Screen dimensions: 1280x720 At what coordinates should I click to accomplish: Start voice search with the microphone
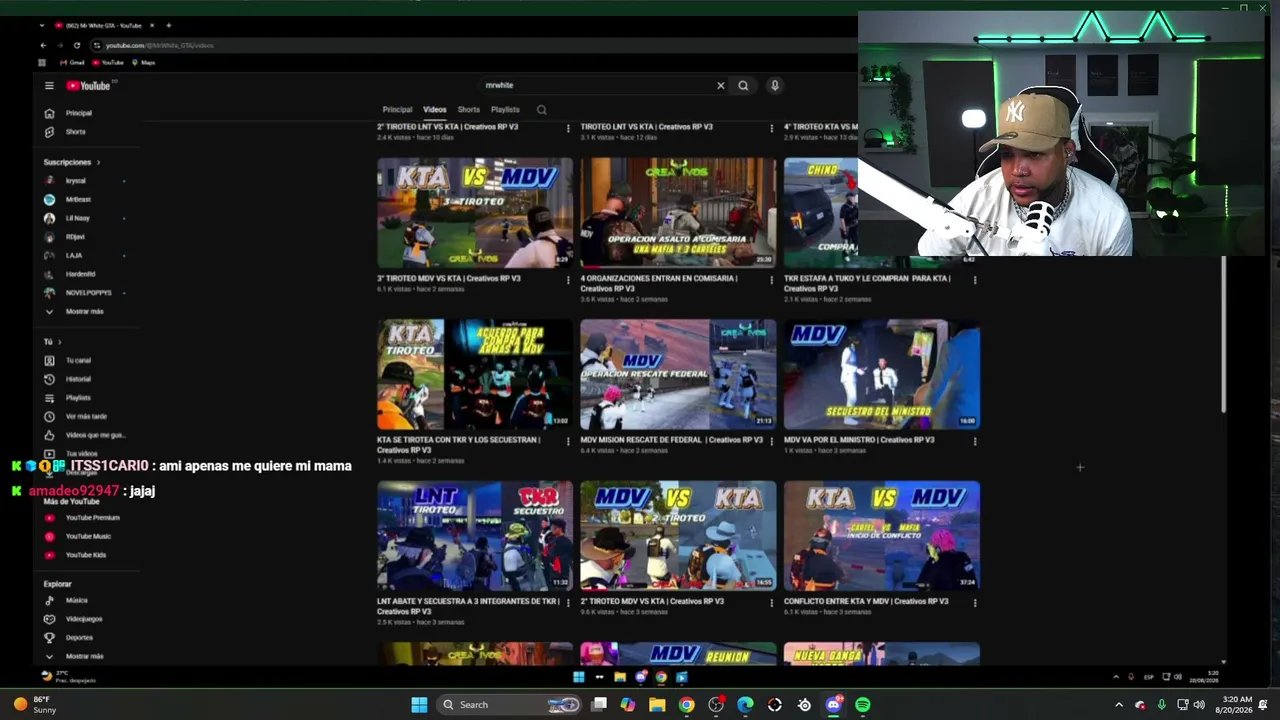point(774,86)
